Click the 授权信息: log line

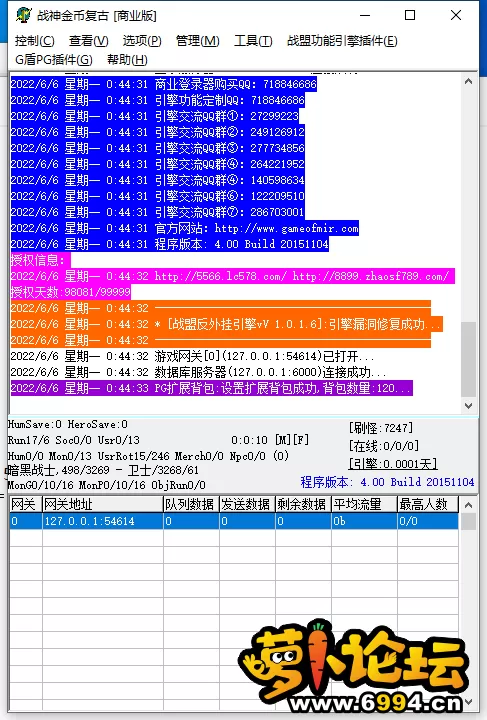pos(40,260)
